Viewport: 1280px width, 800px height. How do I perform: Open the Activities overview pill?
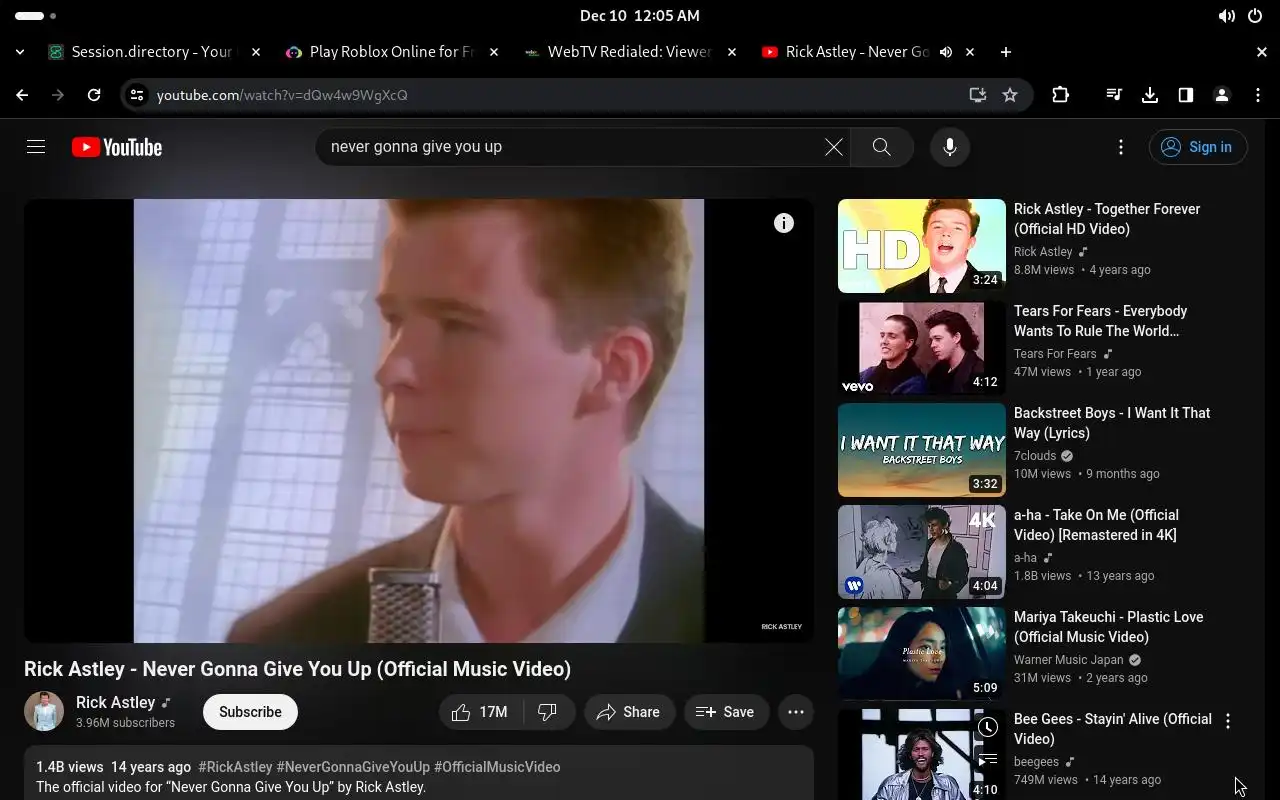(36, 16)
